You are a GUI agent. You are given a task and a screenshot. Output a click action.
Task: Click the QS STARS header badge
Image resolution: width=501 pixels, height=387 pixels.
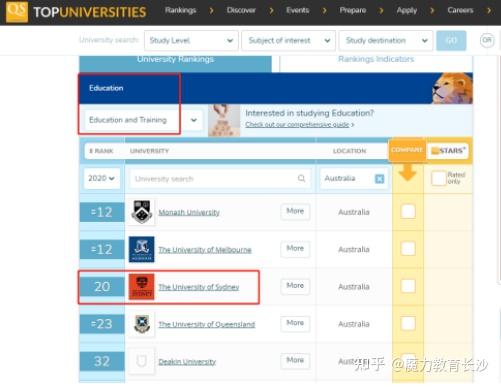tap(448, 151)
